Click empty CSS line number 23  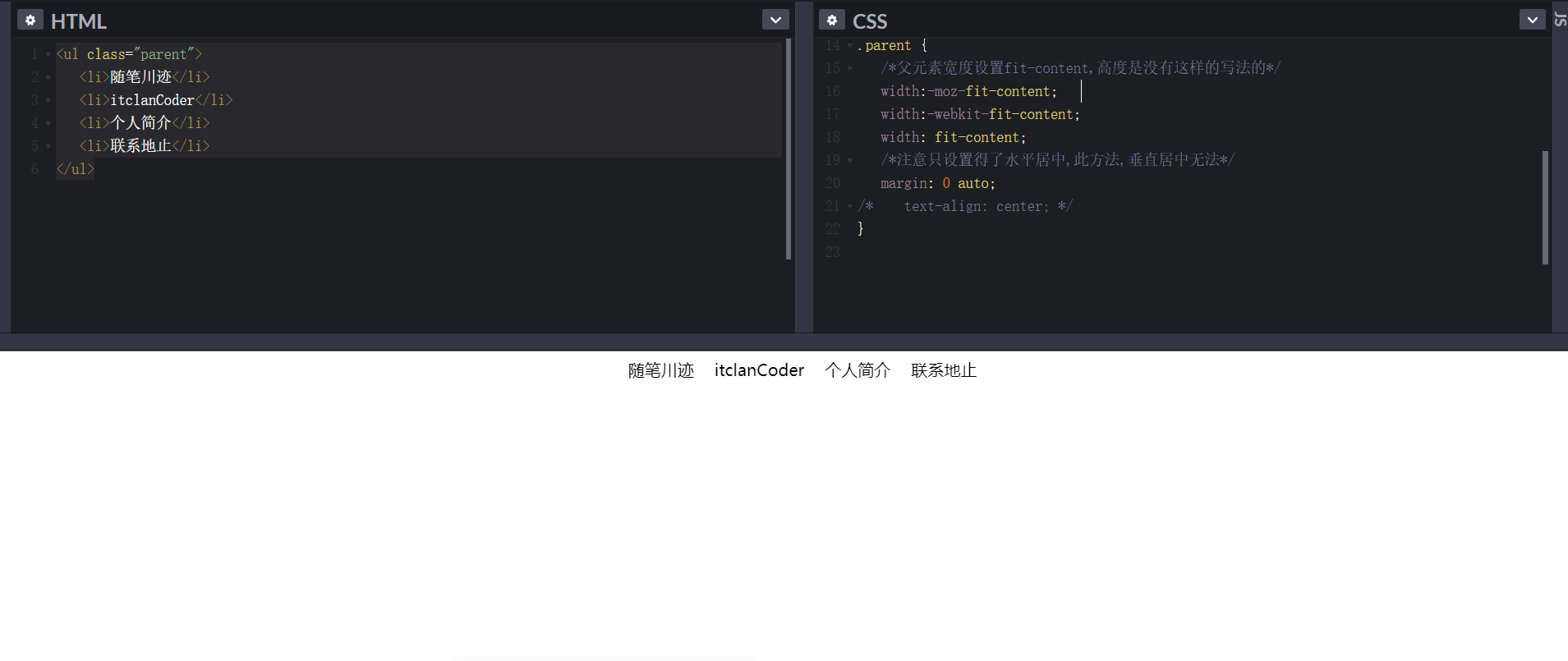pos(833,252)
